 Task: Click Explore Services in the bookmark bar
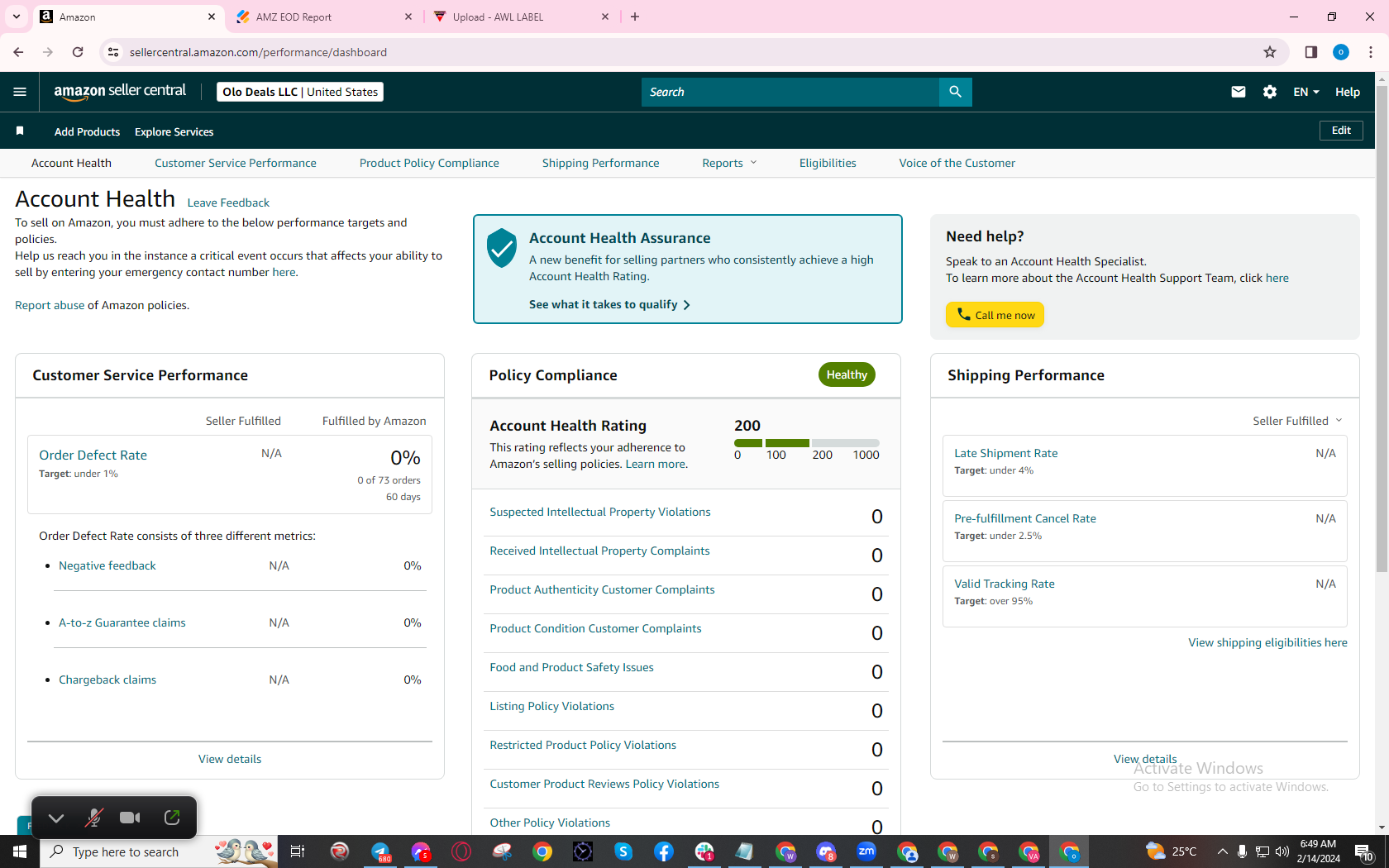(x=174, y=131)
